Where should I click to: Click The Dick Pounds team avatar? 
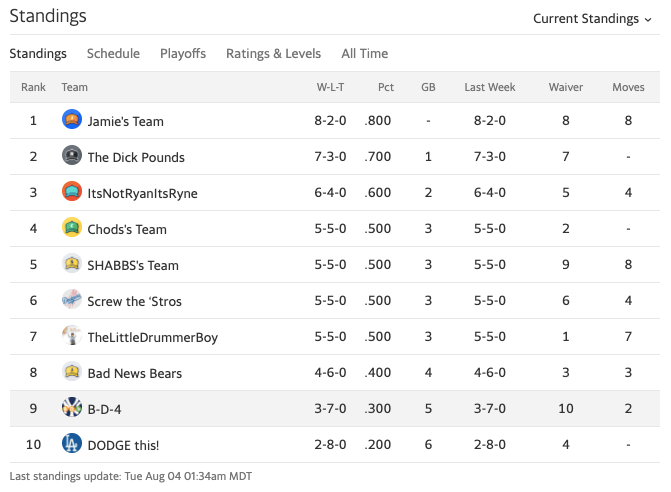(x=72, y=156)
